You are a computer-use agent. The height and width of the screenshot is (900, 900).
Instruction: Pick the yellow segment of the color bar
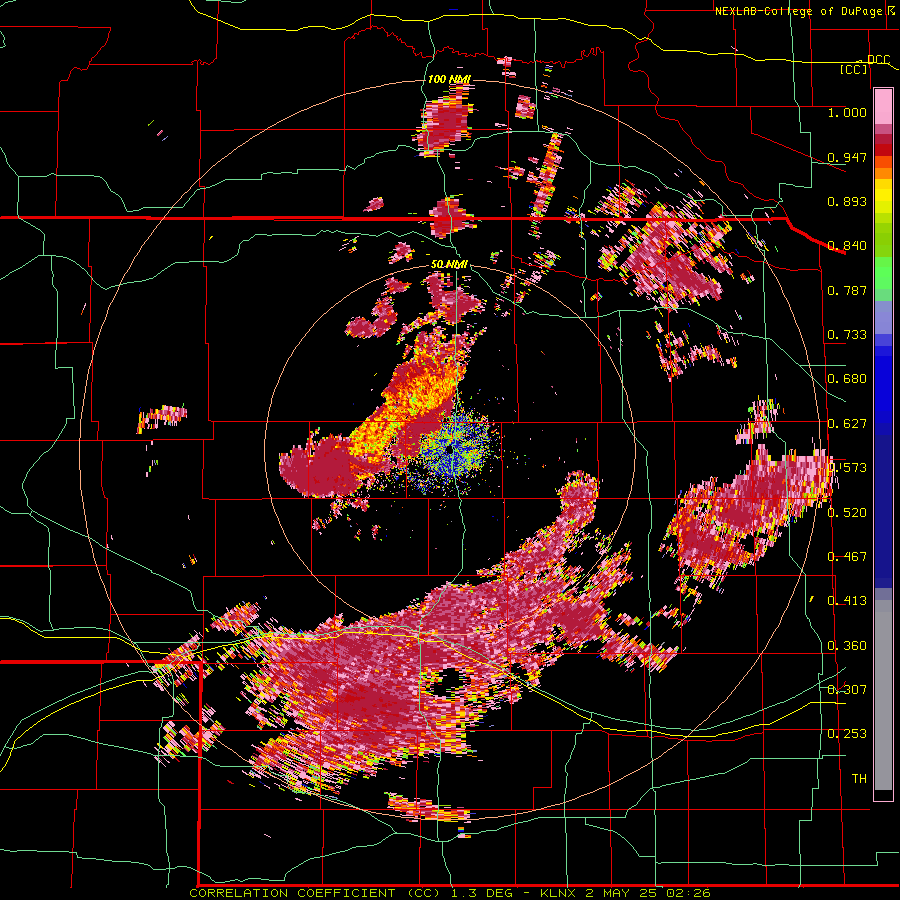point(883,197)
